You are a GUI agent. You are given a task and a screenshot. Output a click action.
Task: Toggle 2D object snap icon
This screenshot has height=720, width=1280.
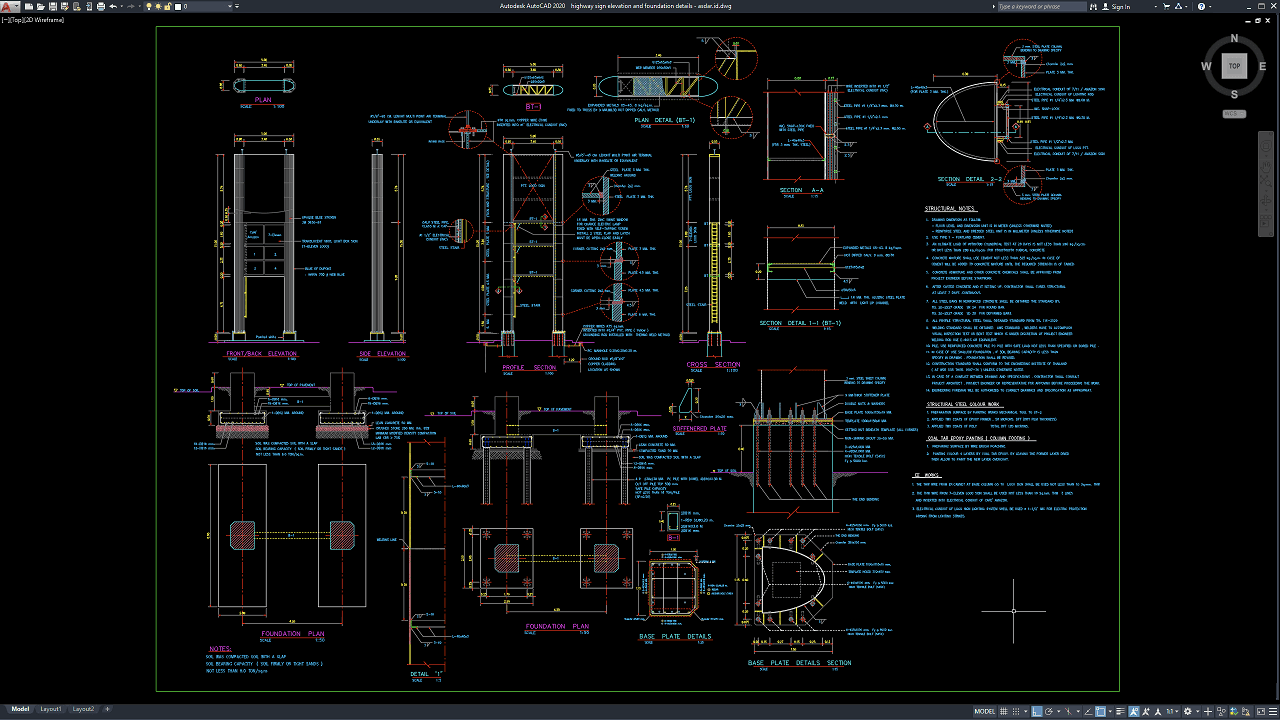point(1100,712)
